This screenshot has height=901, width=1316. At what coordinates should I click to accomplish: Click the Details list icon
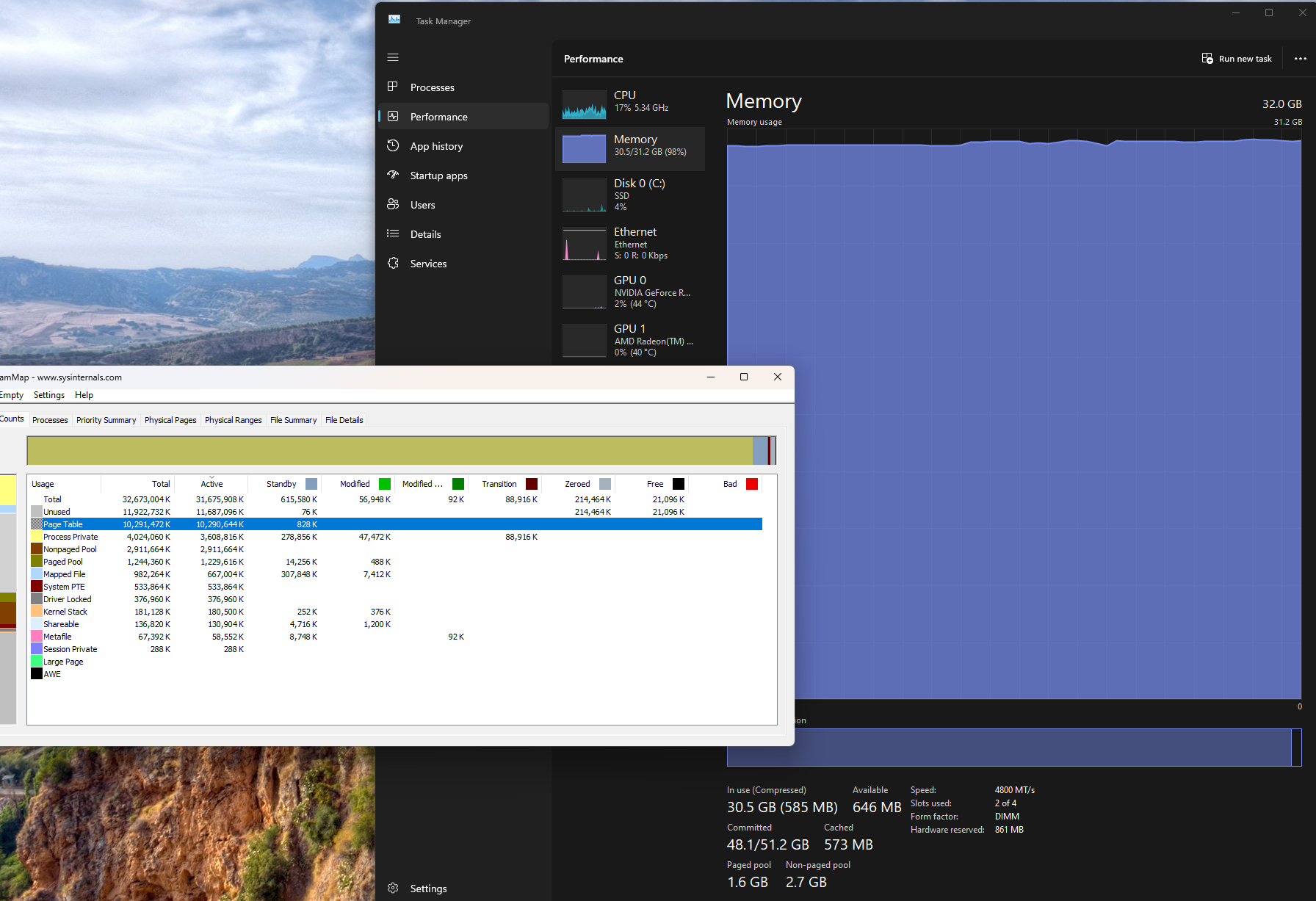(393, 234)
